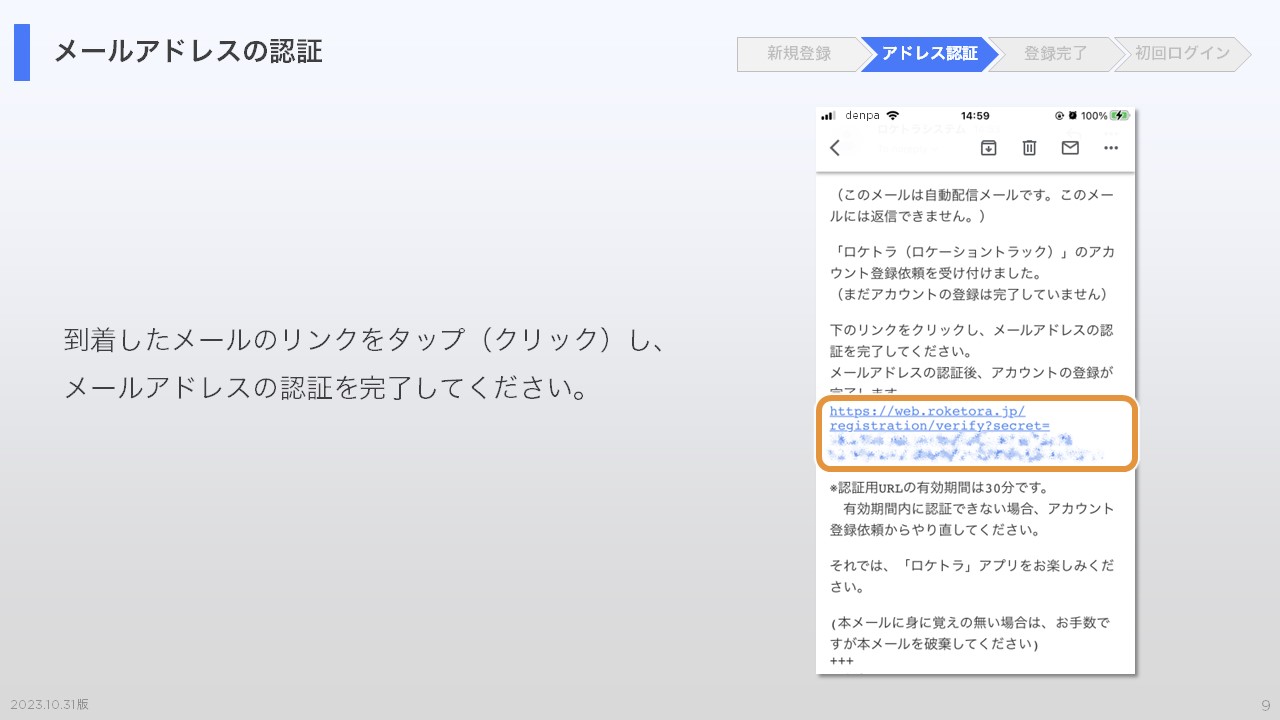This screenshot has width=1280, height=720.
Task: Click page number 9
Action: pos(1265,705)
